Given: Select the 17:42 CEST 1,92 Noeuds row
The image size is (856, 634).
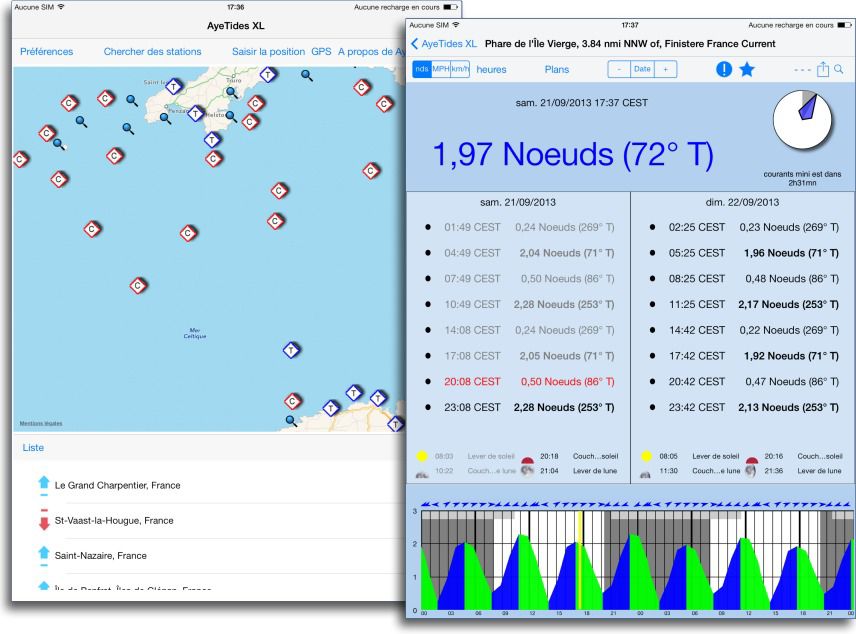Looking at the screenshot, I should coord(744,356).
